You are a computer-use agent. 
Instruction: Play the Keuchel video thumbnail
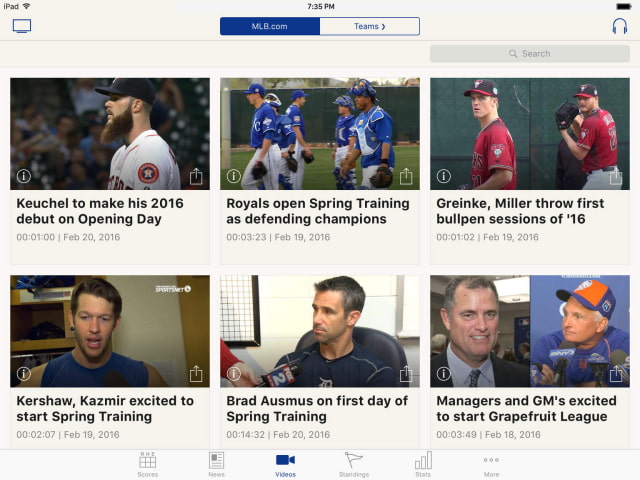pos(110,133)
